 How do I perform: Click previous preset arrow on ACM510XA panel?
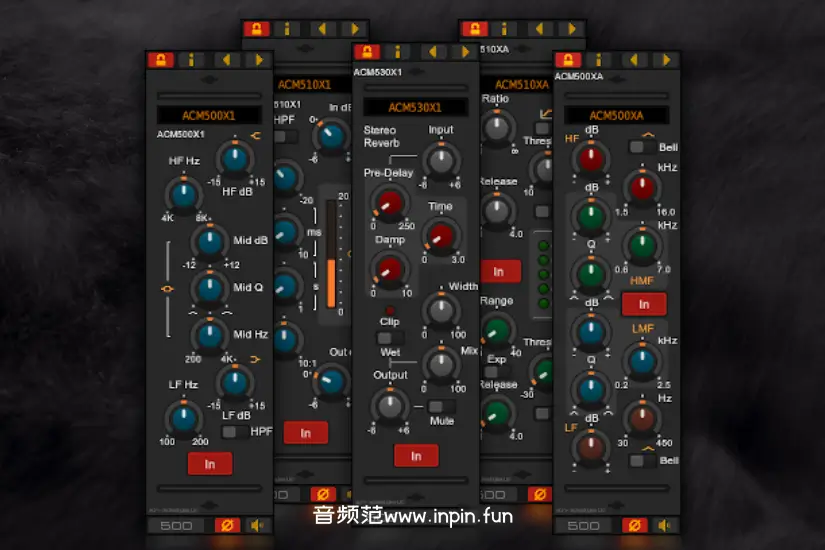(539, 29)
